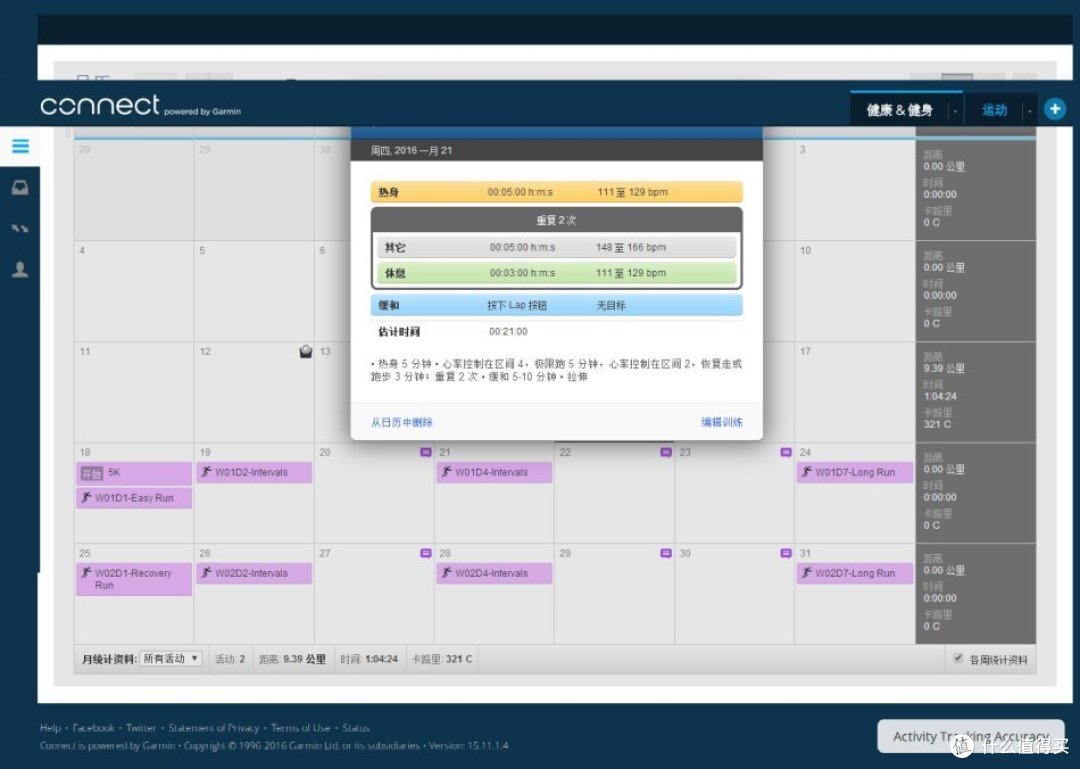Image resolution: width=1080 pixels, height=769 pixels.
Task: Select calendar day 17 cell
Action: click(855, 391)
